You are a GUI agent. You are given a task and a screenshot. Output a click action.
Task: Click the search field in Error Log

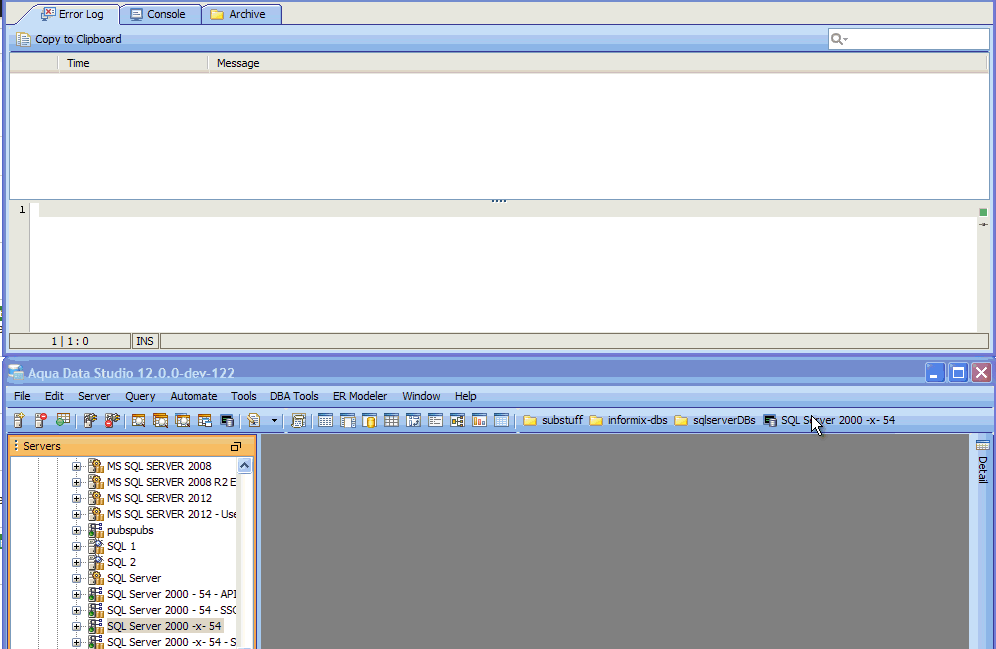pos(908,39)
